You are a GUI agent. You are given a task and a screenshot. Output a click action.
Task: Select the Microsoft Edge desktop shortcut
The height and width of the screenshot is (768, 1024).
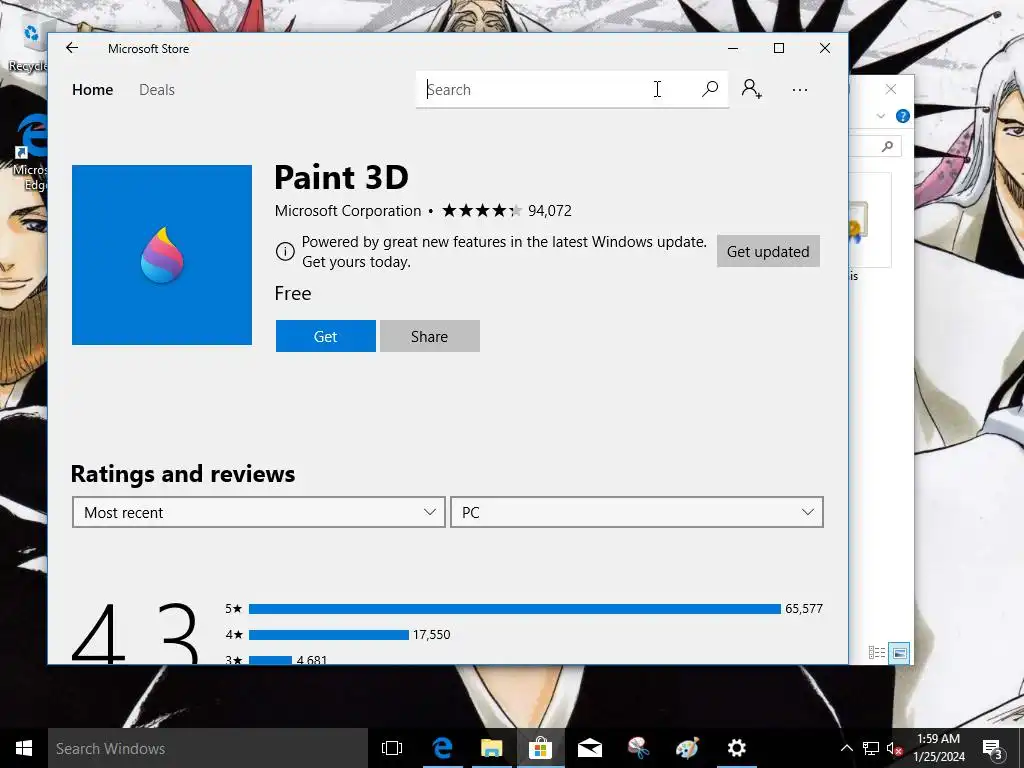point(29,153)
